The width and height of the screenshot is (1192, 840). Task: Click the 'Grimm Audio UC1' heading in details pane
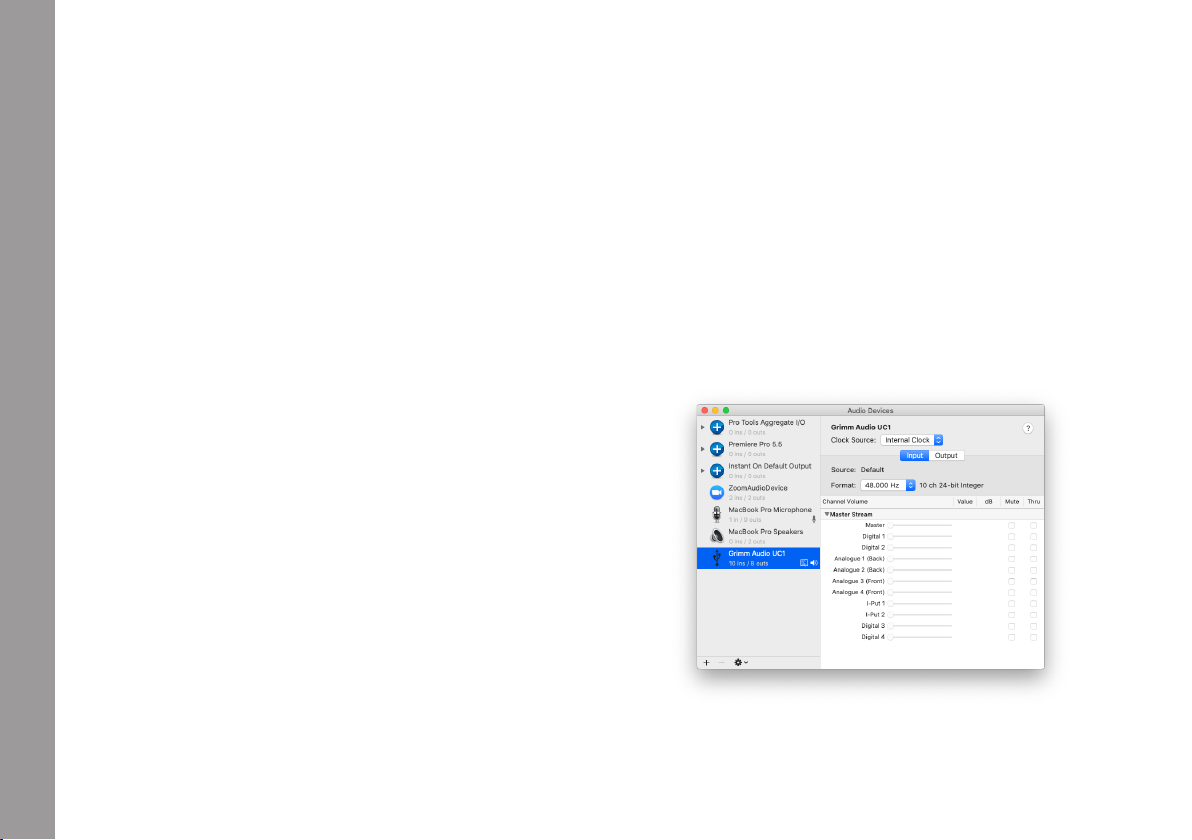tap(861, 427)
